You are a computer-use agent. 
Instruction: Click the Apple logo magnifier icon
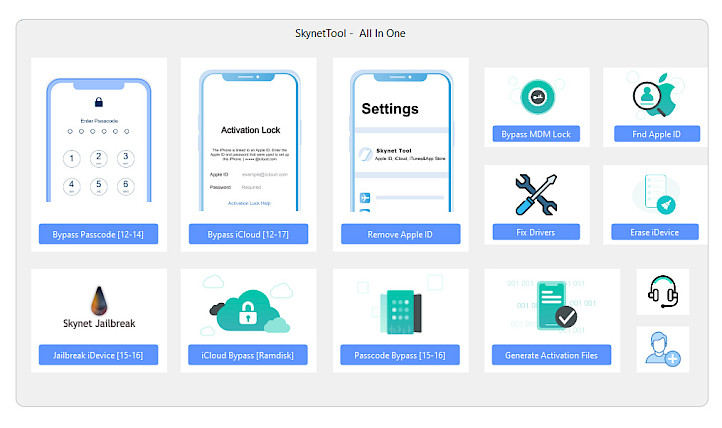click(x=654, y=95)
